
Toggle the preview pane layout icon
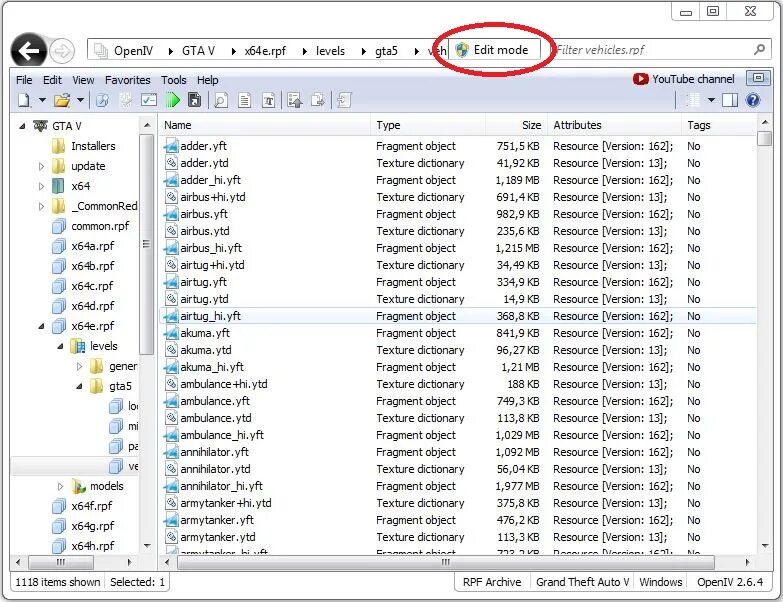tap(730, 100)
